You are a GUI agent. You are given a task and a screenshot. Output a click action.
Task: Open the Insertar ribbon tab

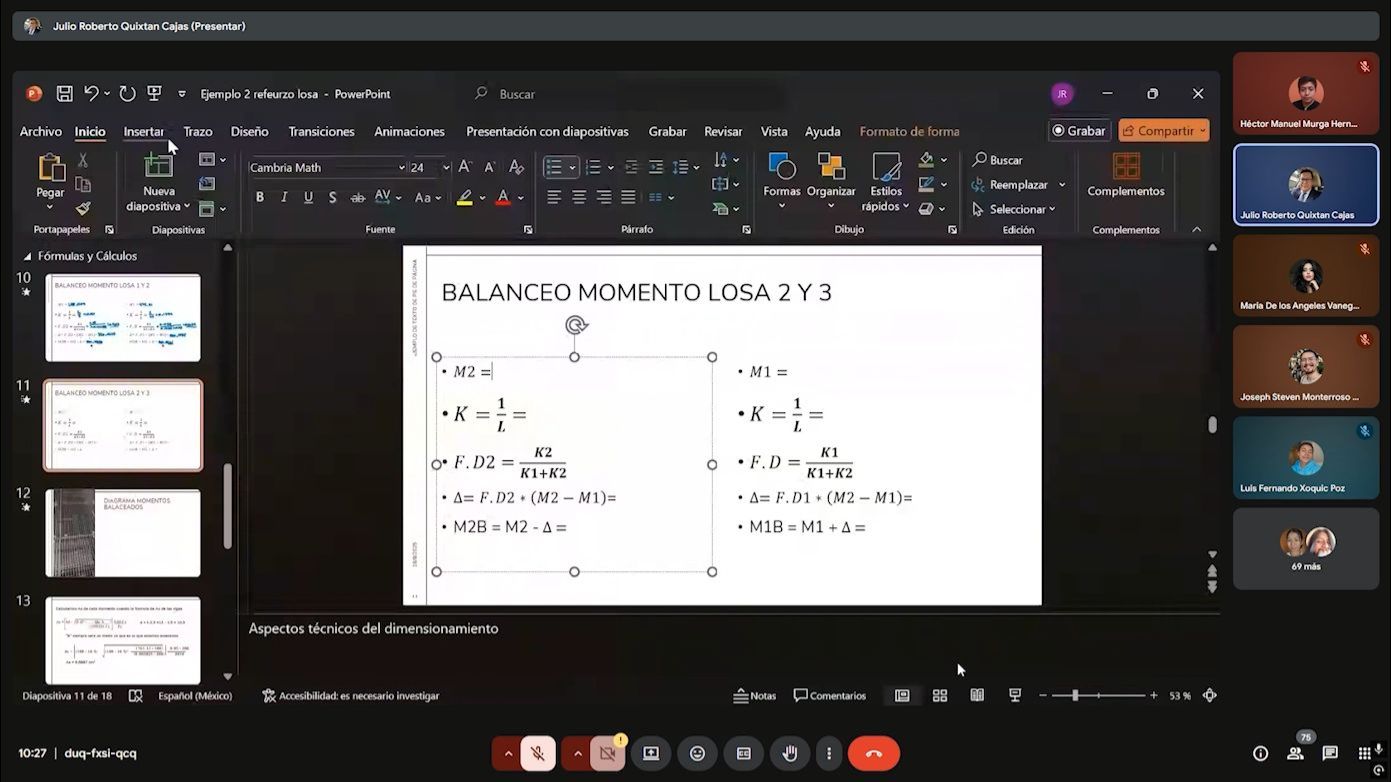[x=143, y=132]
